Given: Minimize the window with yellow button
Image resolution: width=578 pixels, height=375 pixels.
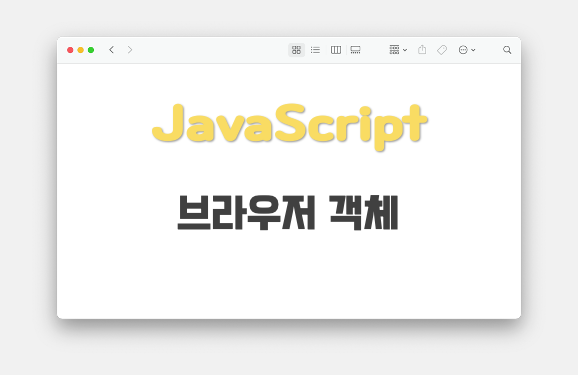Looking at the screenshot, I should click(x=80, y=50).
